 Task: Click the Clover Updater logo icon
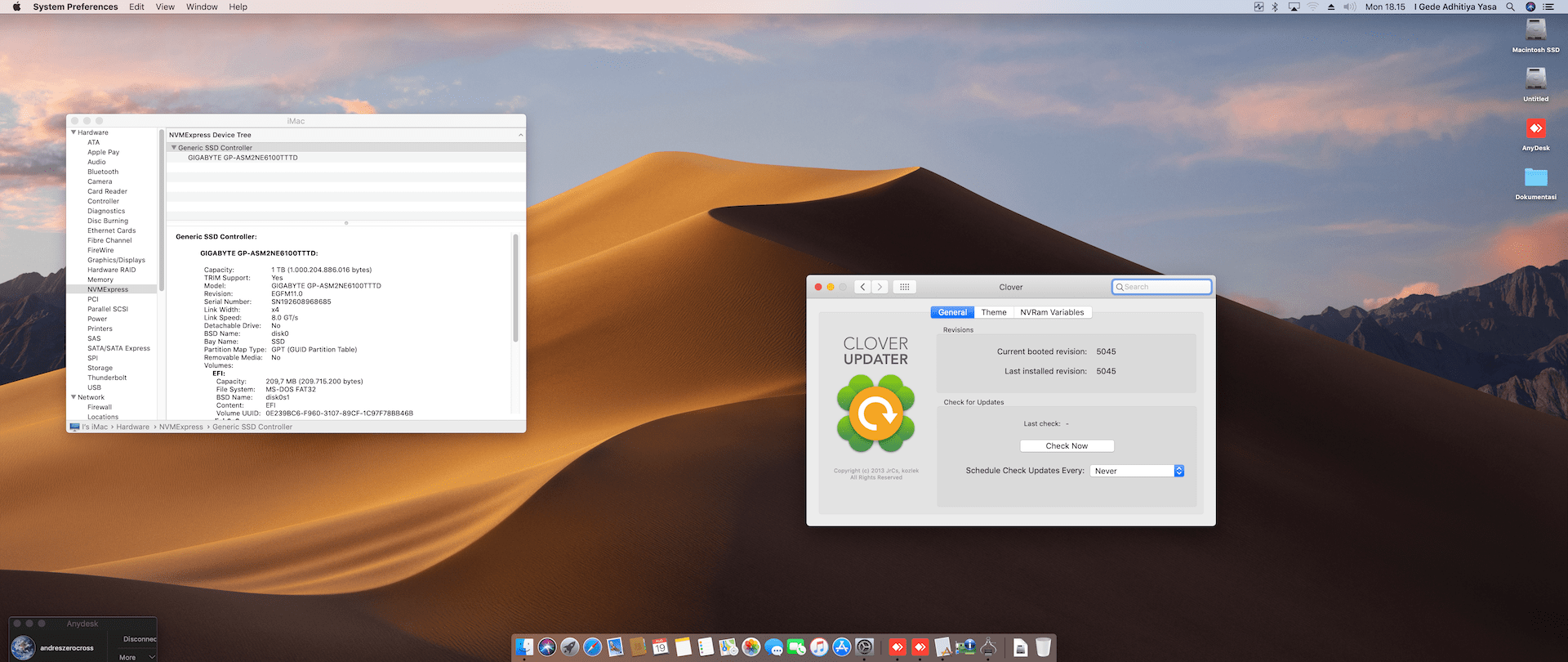point(875,414)
